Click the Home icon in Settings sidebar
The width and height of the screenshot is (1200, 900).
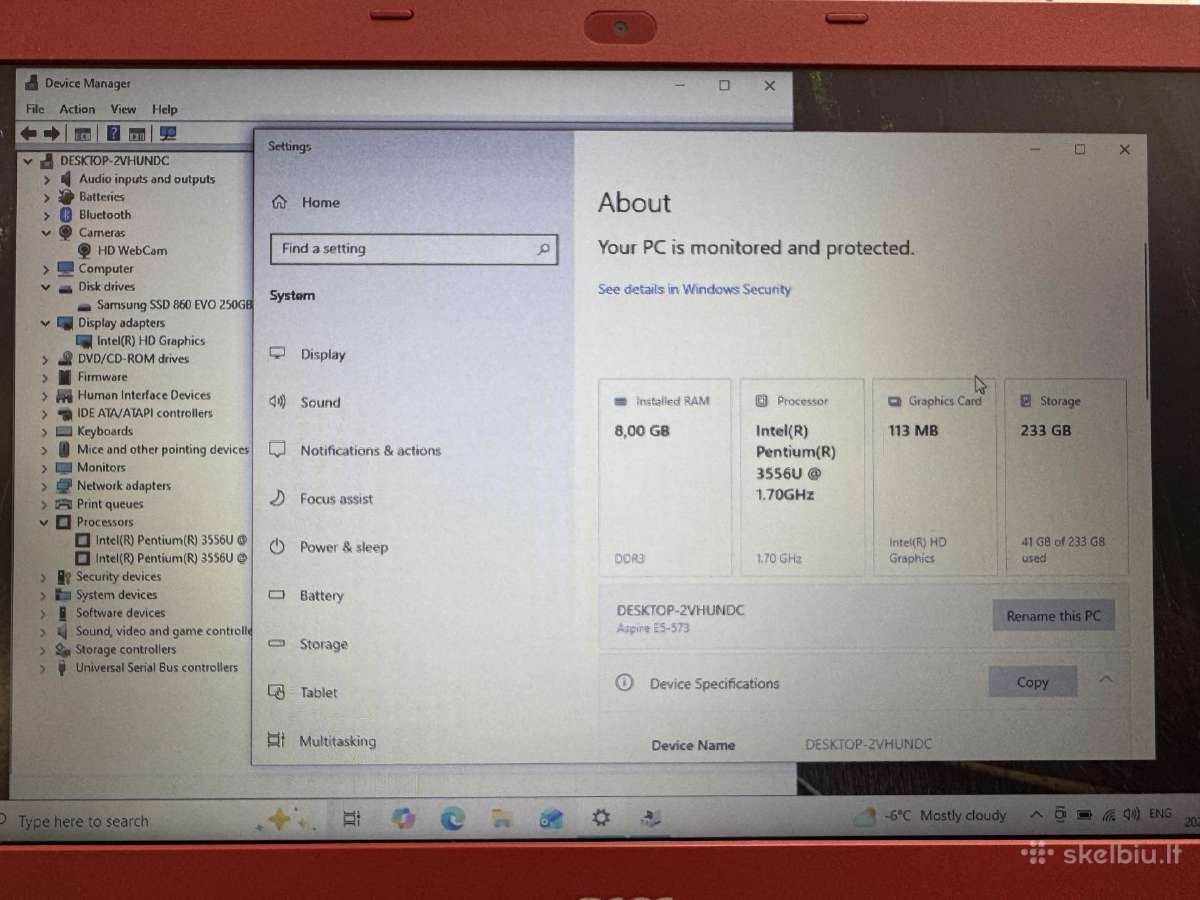[279, 202]
